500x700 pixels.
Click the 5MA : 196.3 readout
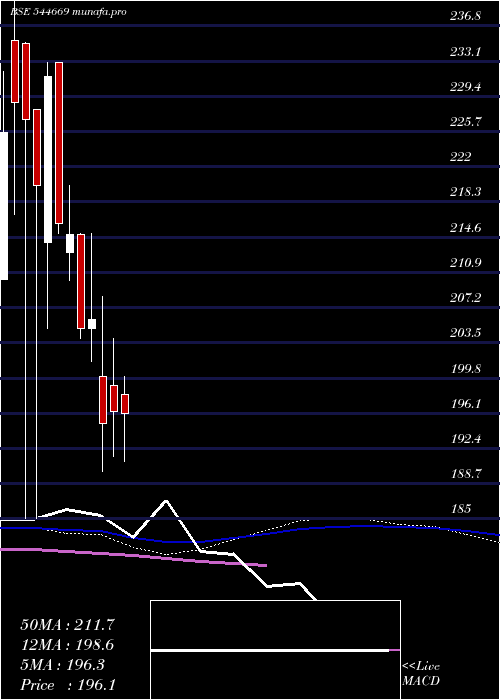click(62, 665)
